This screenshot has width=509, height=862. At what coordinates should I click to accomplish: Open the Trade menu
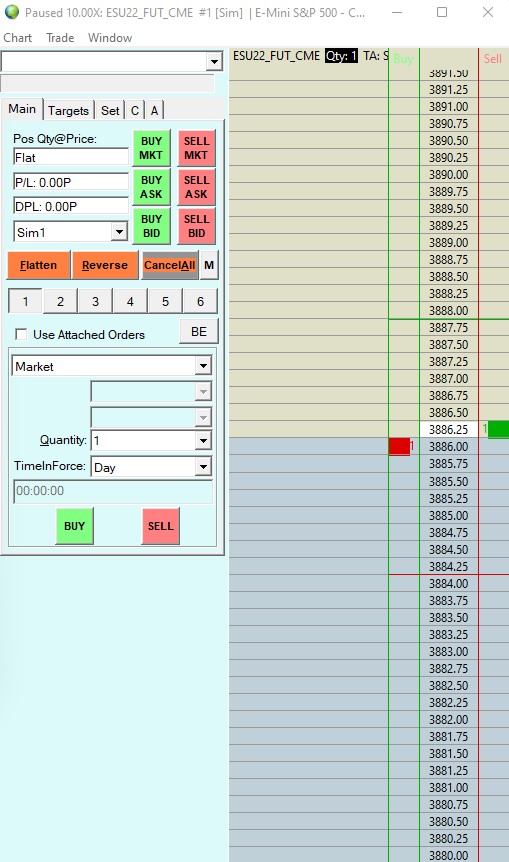click(x=60, y=37)
